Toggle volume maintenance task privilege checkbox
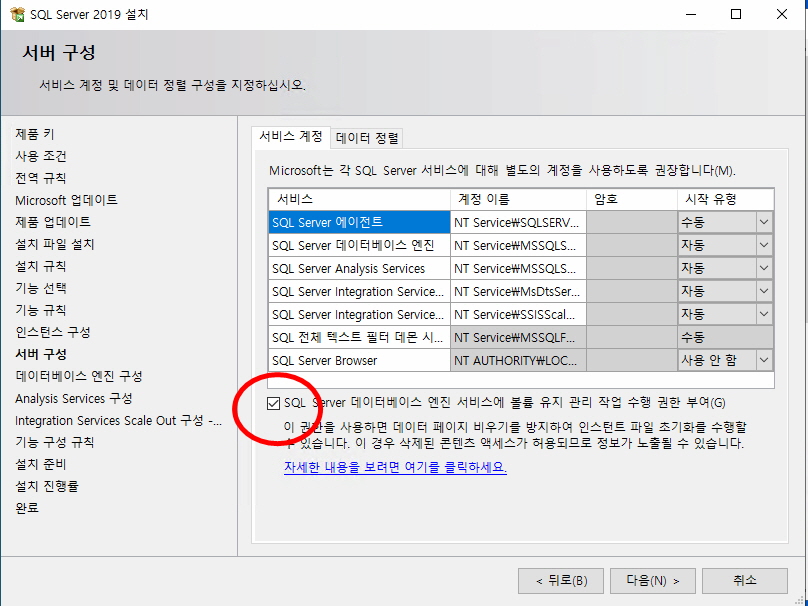Screen dimensions: 808x606 coord(273,403)
